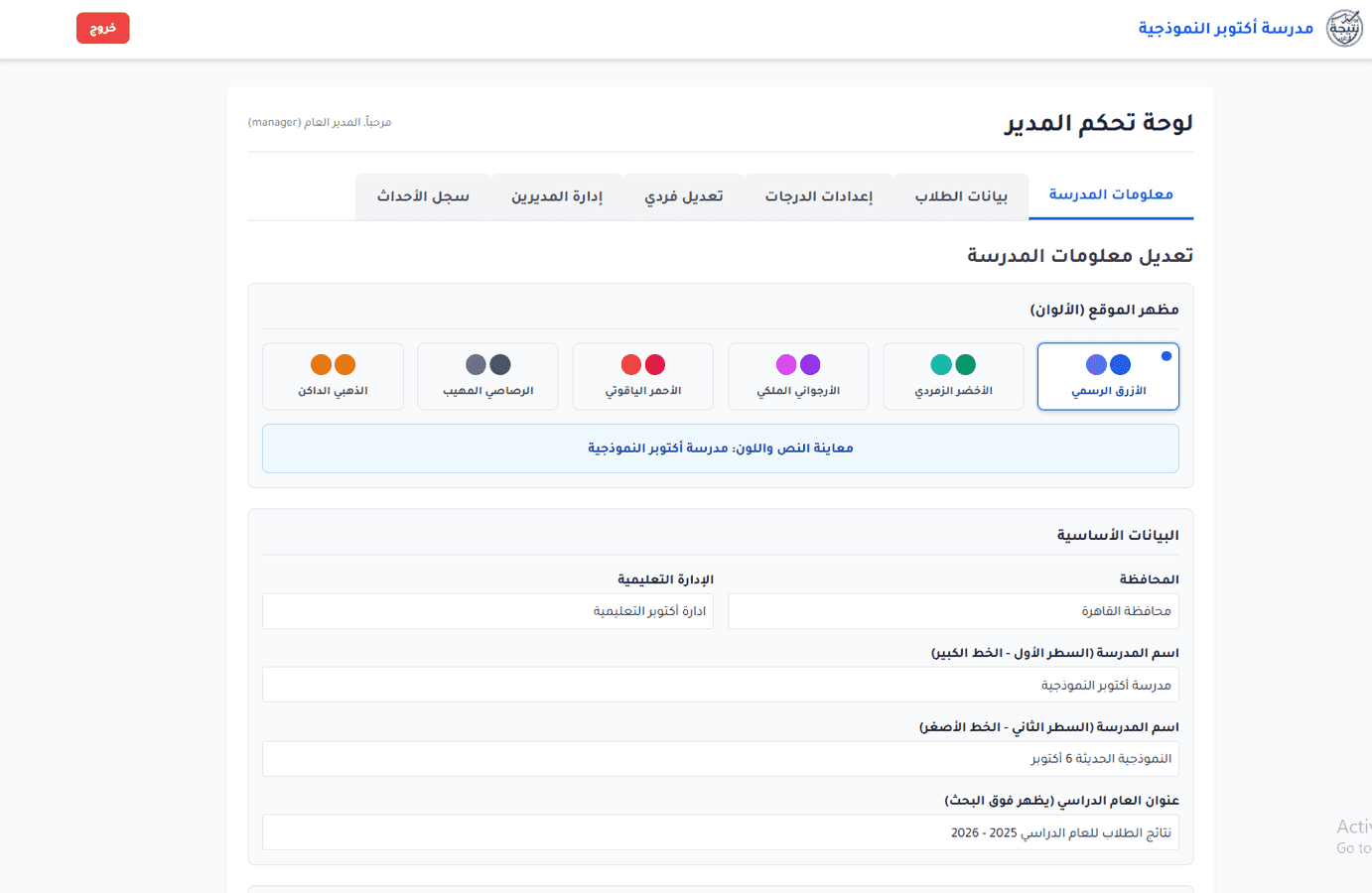Select the الأزرق الرسمي color theme
Viewport: 1372px width, 893px height.
tap(1108, 376)
